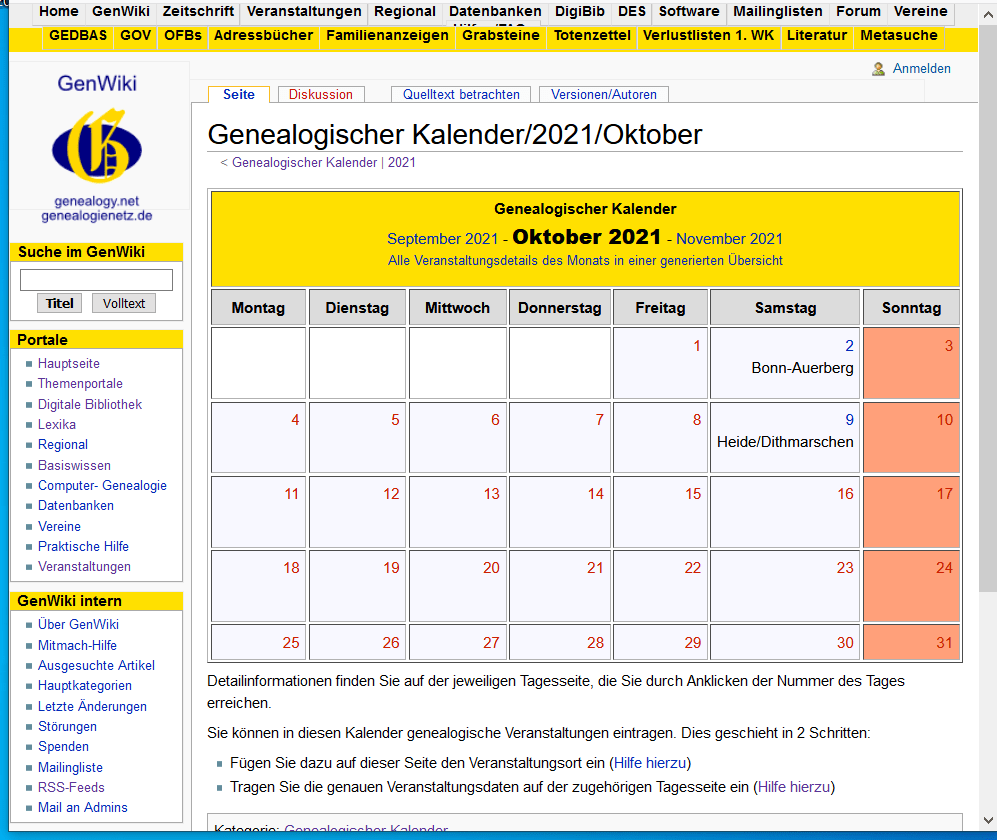Image resolution: width=997 pixels, height=840 pixels.
Task: Open Themenportale in the Portale list
Action: click(x=80, y=383)
